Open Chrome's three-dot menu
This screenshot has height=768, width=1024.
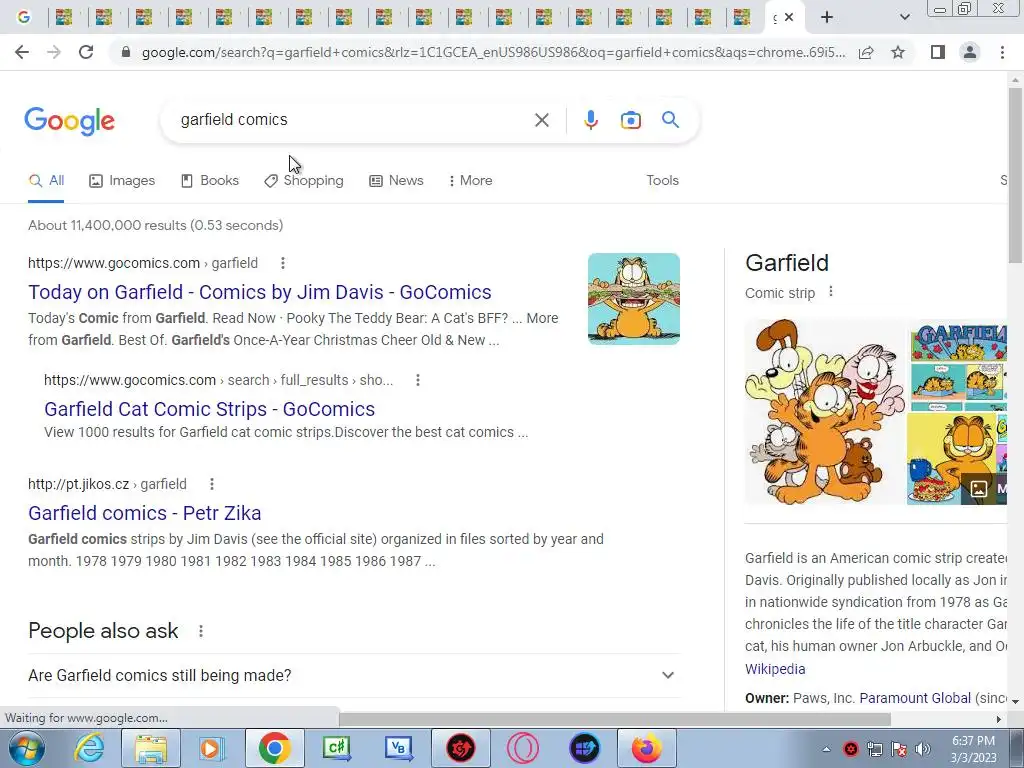(1002, 52)
